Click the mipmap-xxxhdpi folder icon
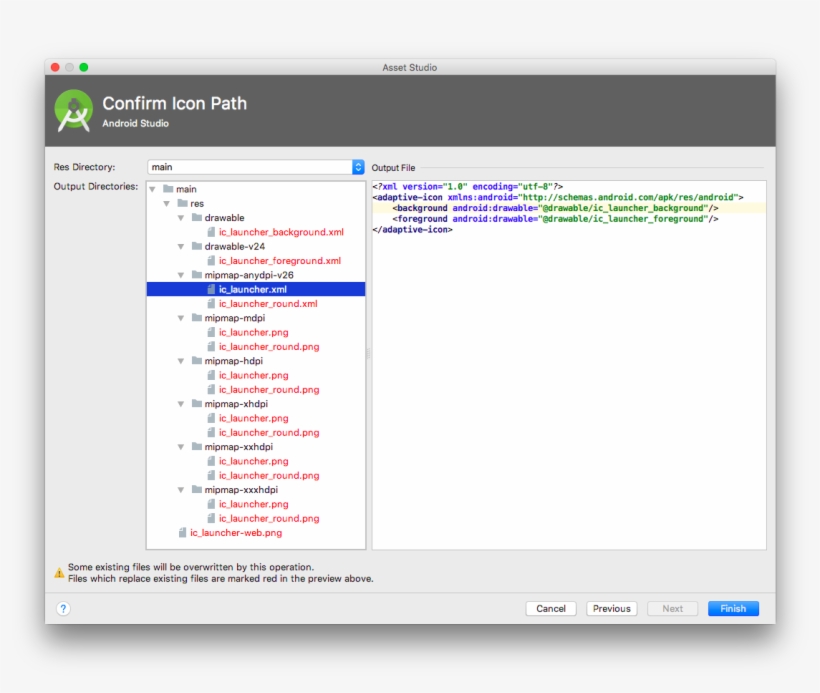Screen dimensions: 820x693 196,490
